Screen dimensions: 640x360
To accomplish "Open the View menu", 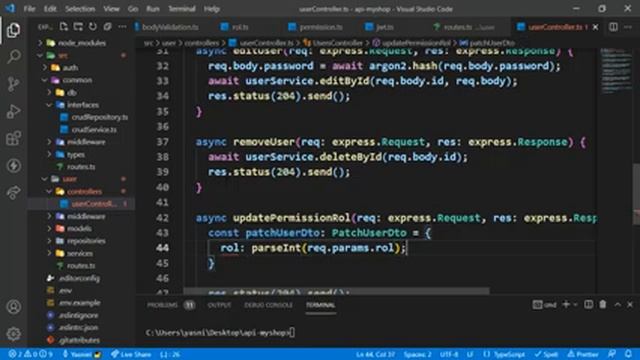I will 111,9.
